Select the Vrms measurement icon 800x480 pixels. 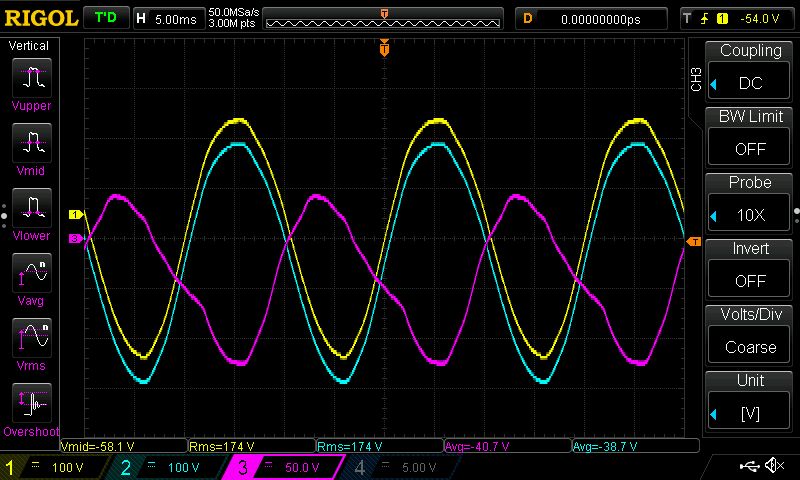point(32,338)
